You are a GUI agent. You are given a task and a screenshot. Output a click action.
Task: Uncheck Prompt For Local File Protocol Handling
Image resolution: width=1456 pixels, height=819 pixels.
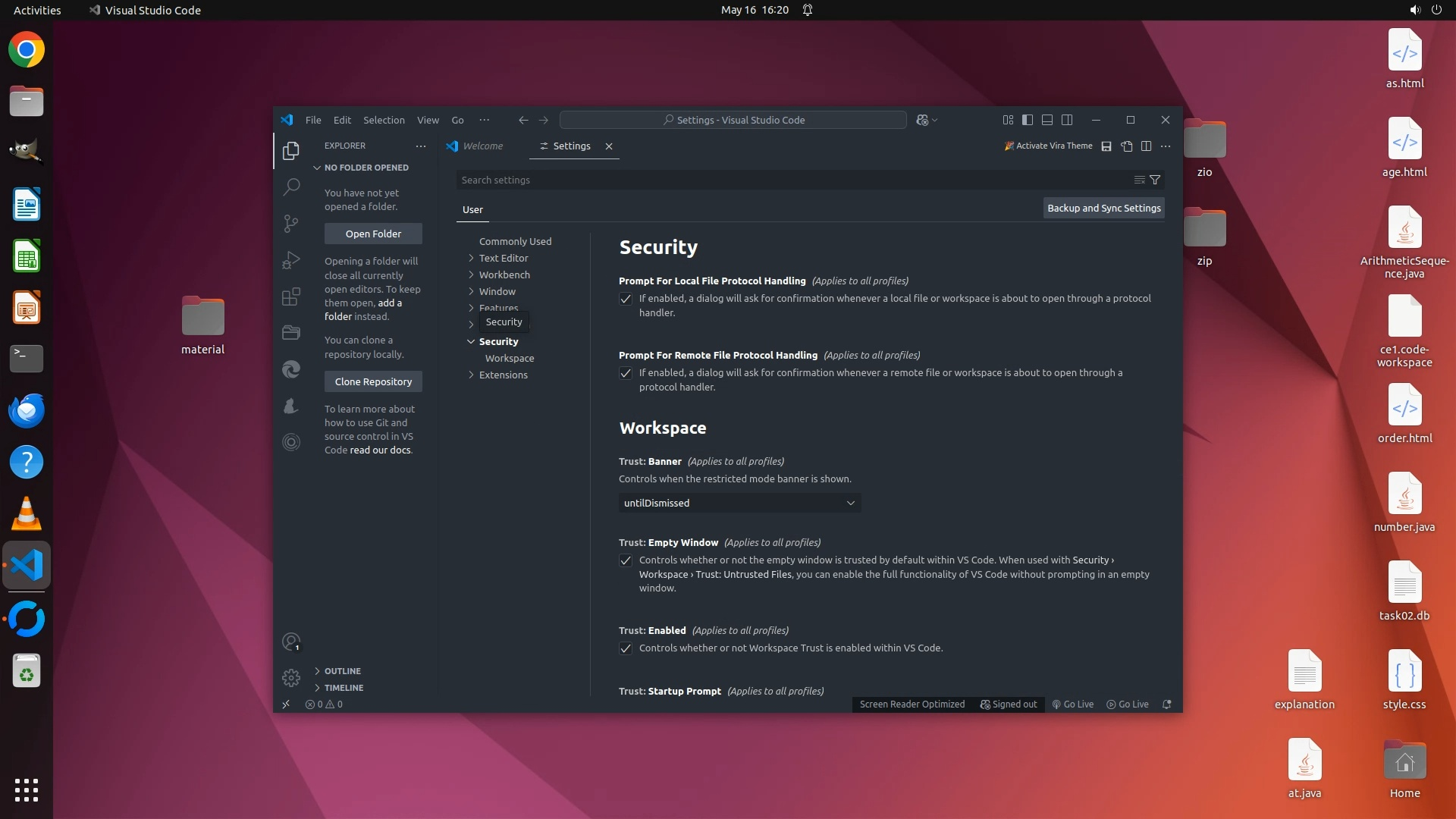pyautogui.click(x=626, y=299)
